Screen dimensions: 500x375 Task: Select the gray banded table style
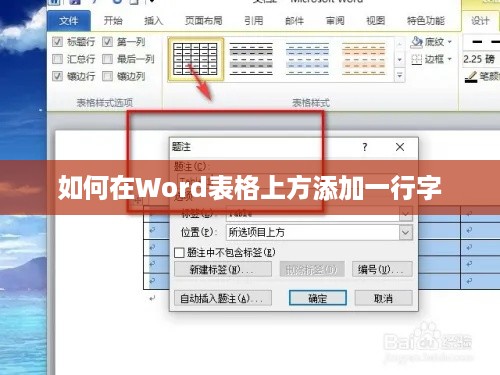point(251,59)
